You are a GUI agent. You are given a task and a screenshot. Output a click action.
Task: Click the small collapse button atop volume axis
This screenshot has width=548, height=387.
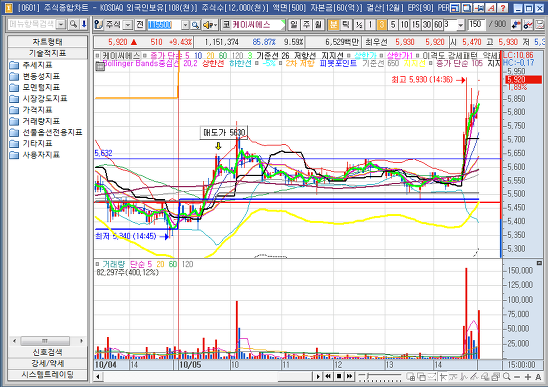point(540,263)
